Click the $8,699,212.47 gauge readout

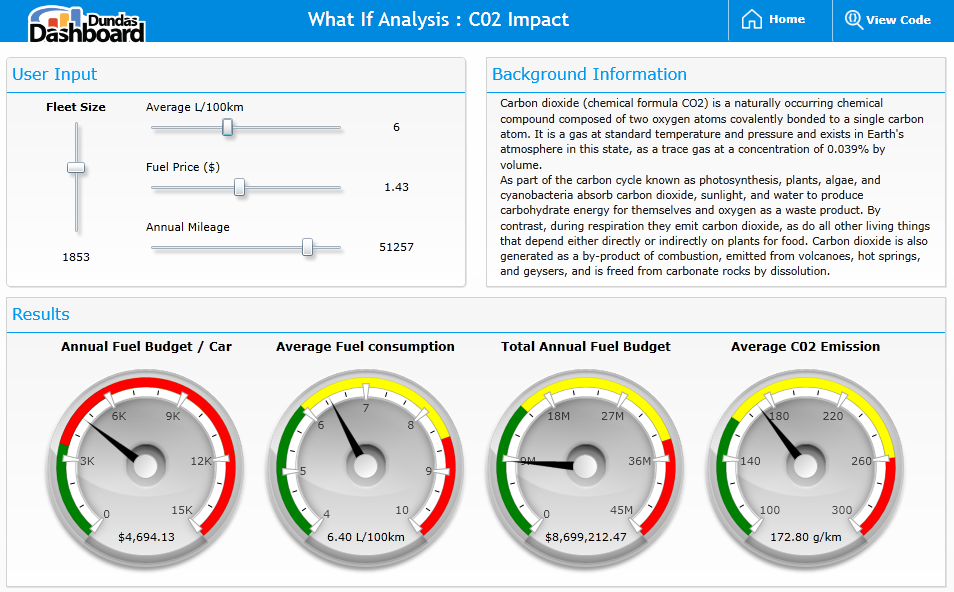tap(585, 537)
